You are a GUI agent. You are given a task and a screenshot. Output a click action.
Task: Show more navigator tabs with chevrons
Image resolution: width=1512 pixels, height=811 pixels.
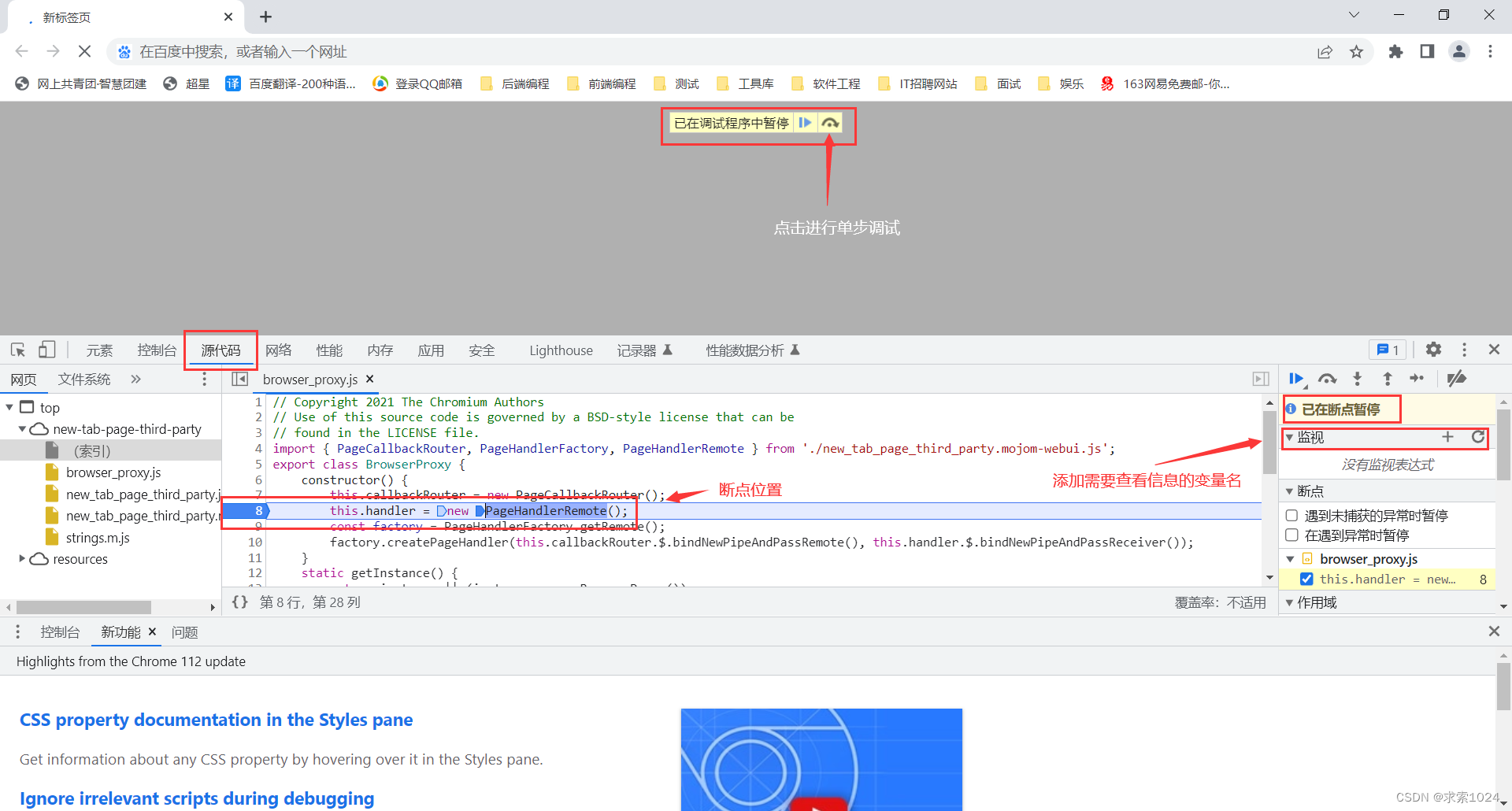135,380
